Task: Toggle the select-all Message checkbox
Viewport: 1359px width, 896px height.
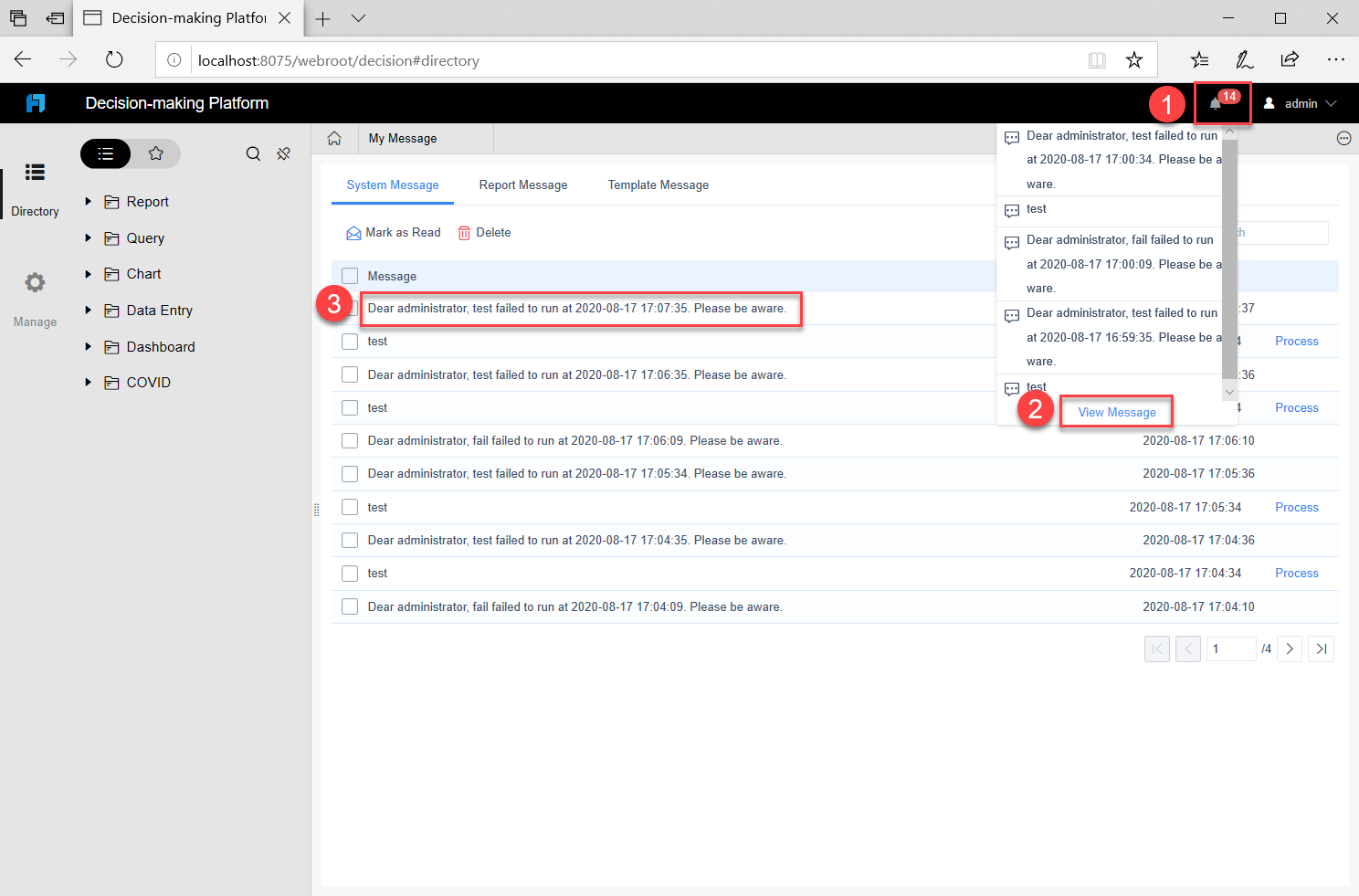Action: pyautogui.click(x=350, y=275)
